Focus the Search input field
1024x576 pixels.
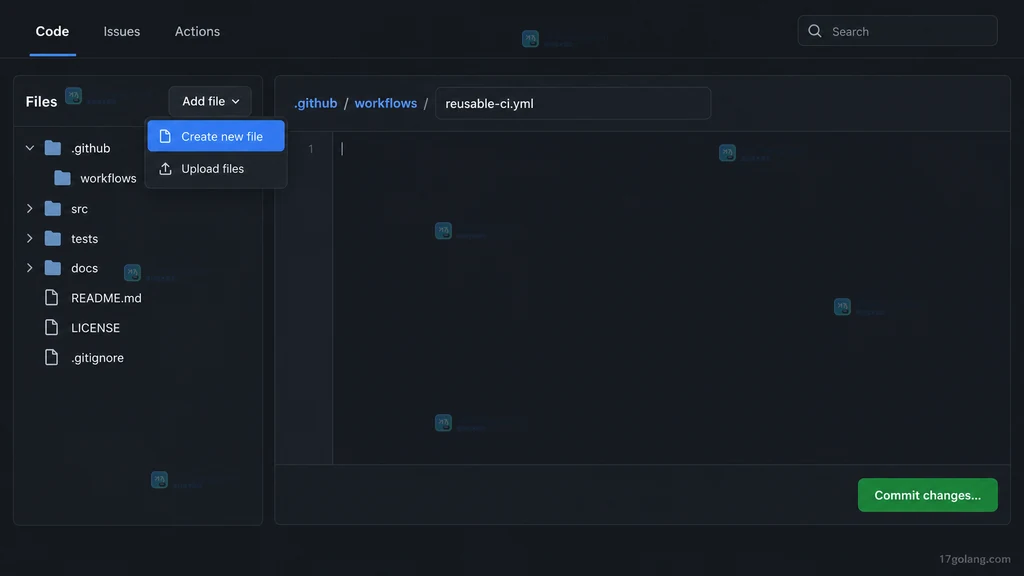point(897,31)
